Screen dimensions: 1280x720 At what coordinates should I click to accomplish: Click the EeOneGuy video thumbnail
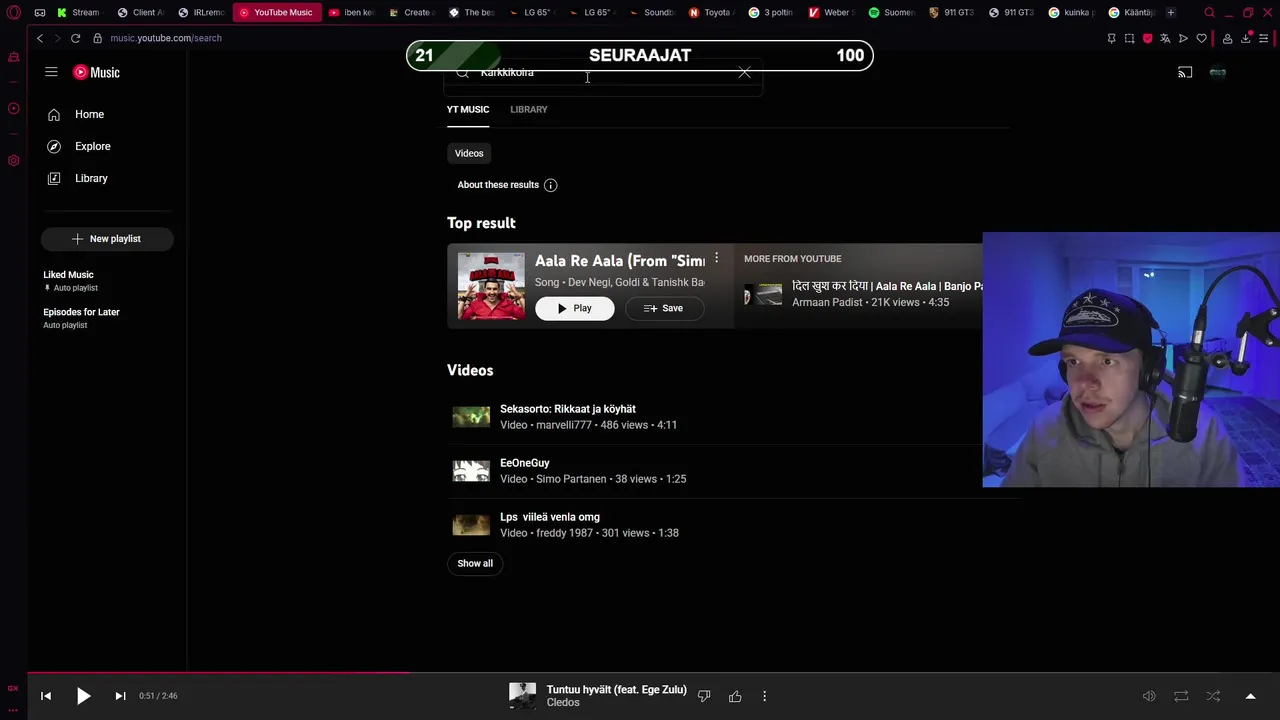[x=471, y=470]
